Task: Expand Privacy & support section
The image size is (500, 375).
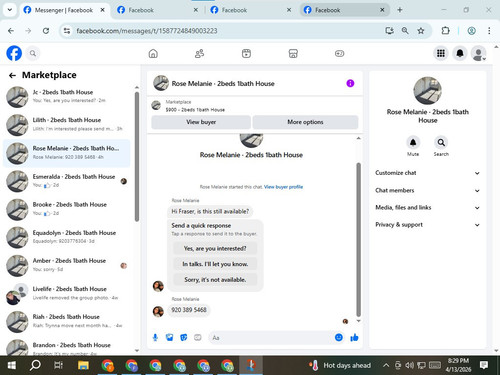Action: pyautogui.click(x=428, y=225)
